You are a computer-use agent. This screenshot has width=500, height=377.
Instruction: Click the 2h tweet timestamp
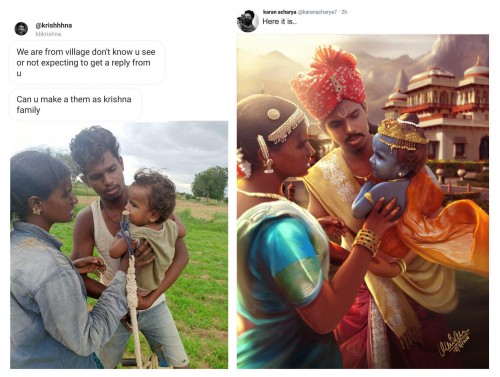point(344,12)
